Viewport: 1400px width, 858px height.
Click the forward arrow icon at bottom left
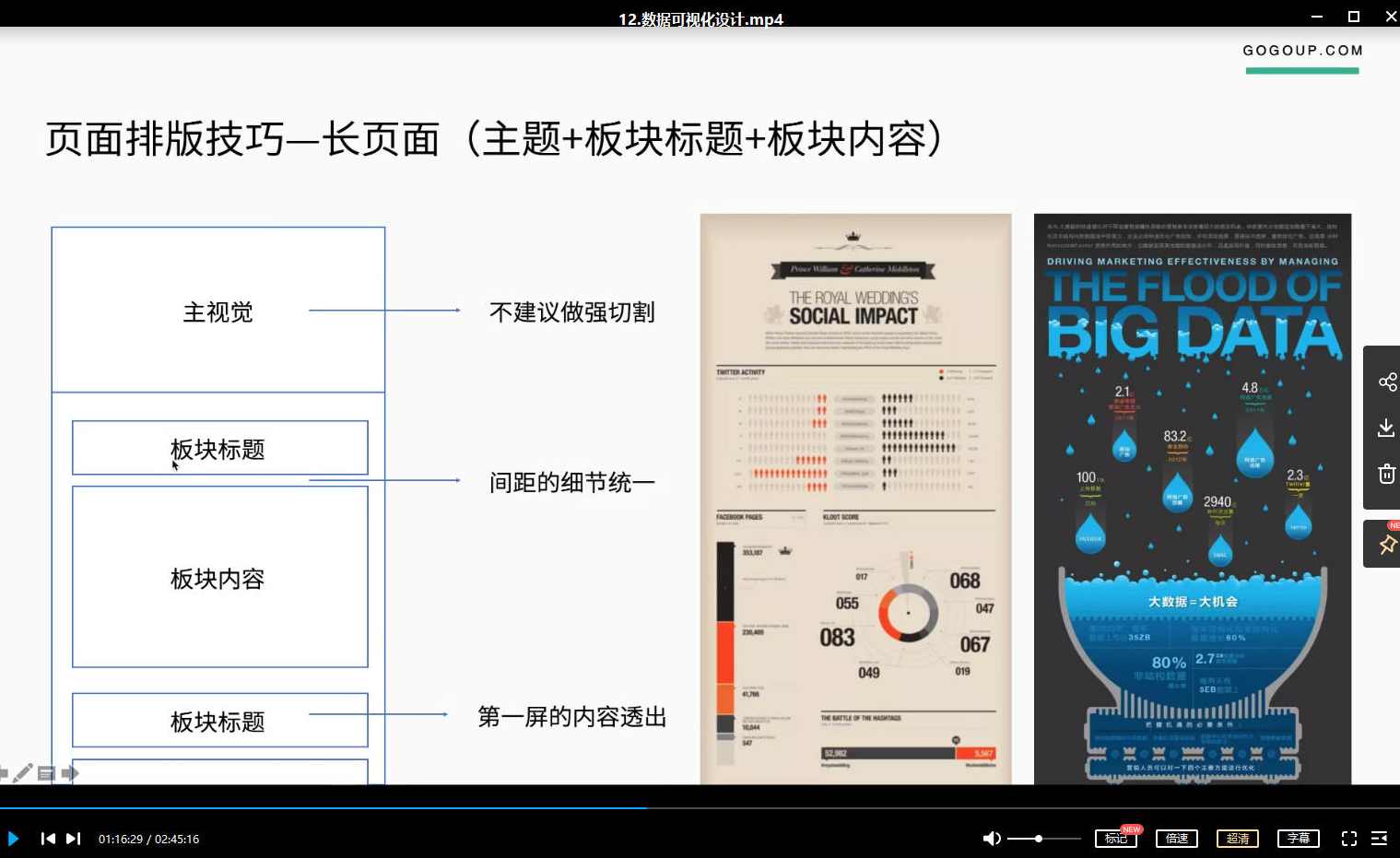70,773
